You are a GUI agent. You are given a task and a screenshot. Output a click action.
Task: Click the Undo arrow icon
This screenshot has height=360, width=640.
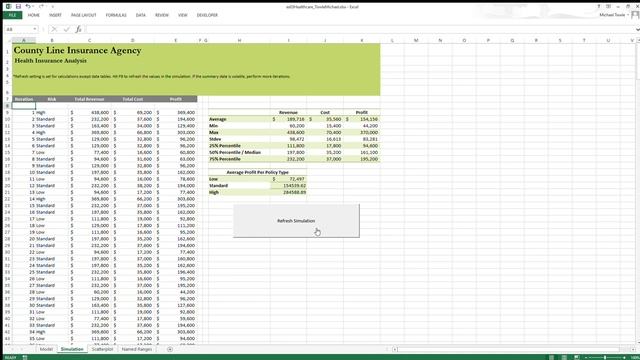point(28,7)
